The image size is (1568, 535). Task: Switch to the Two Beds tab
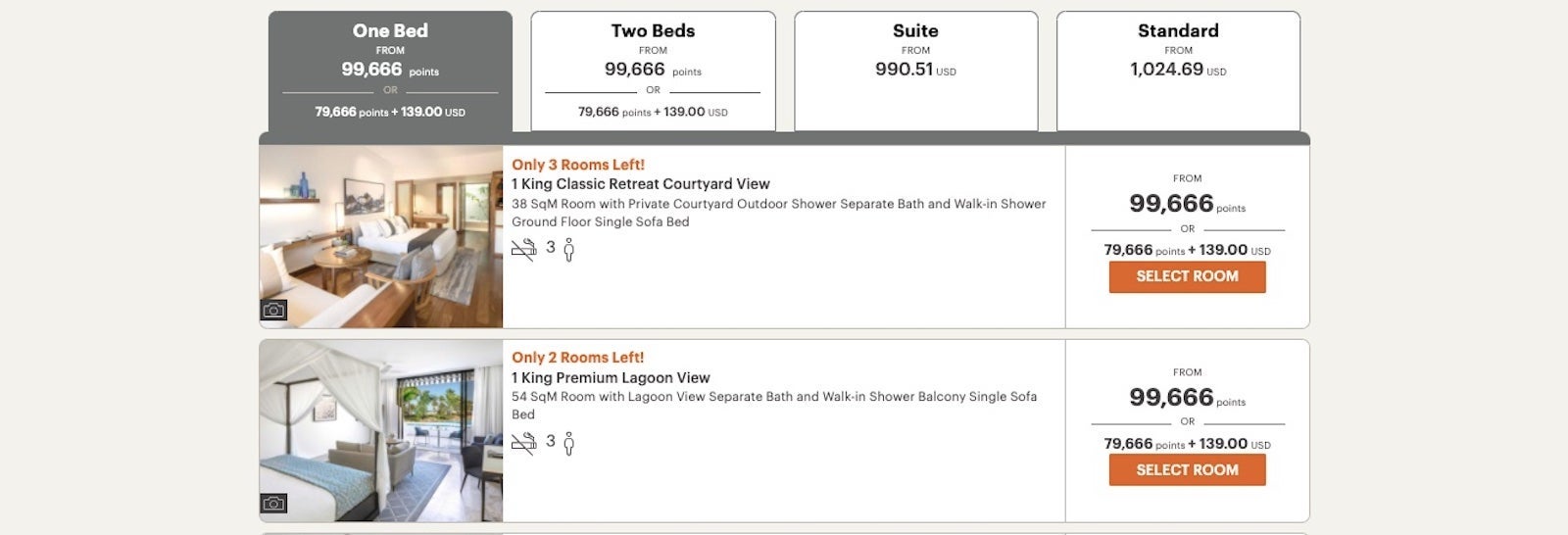[x=653, y=71]
